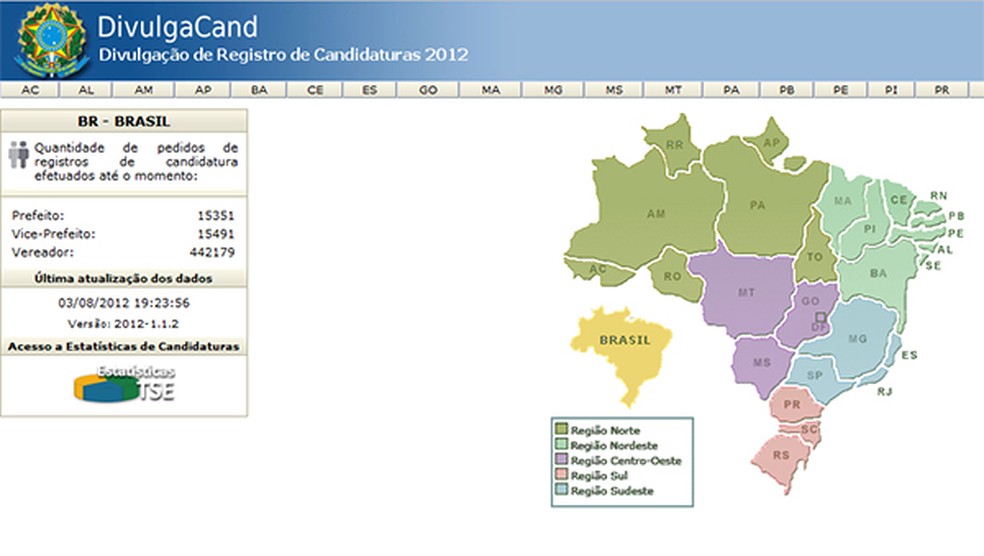Click the DF square marker on map
984x556 pixels.
(820, 318)
